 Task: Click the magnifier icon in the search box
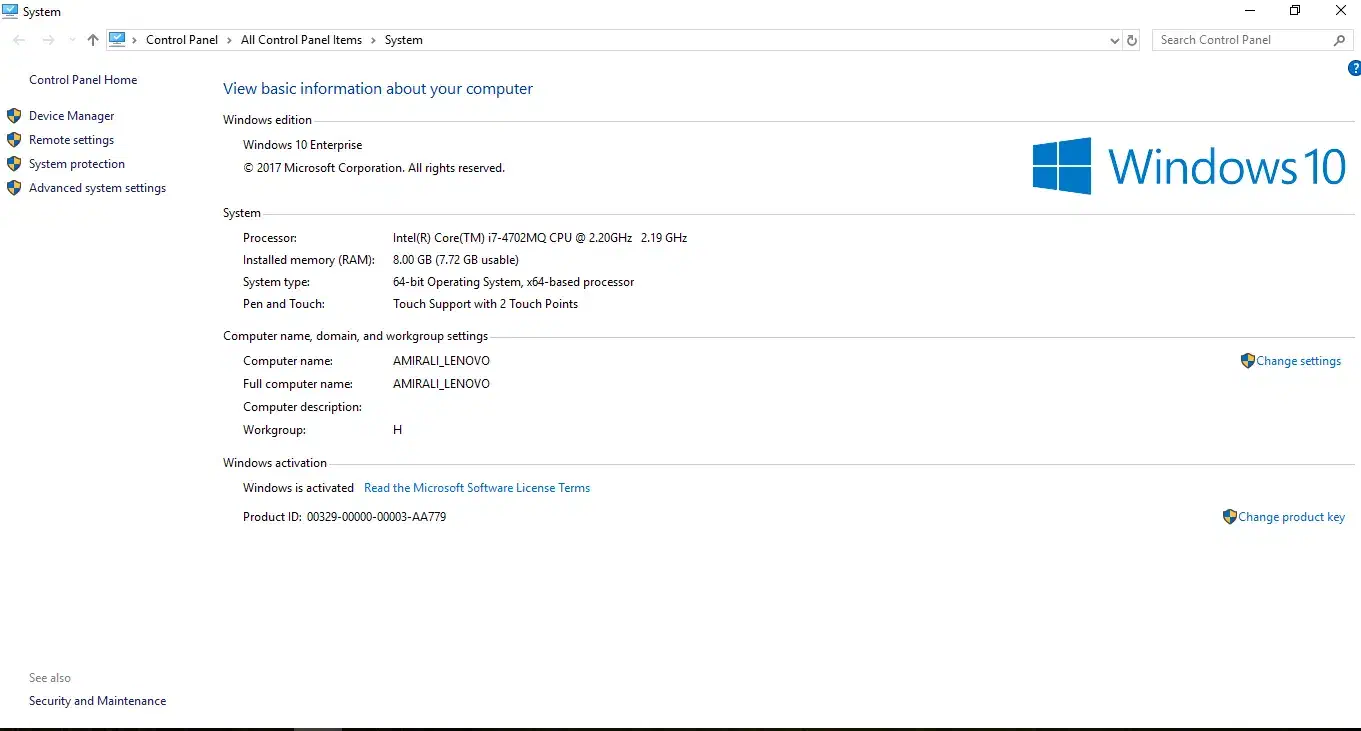tap(1340, 40)
